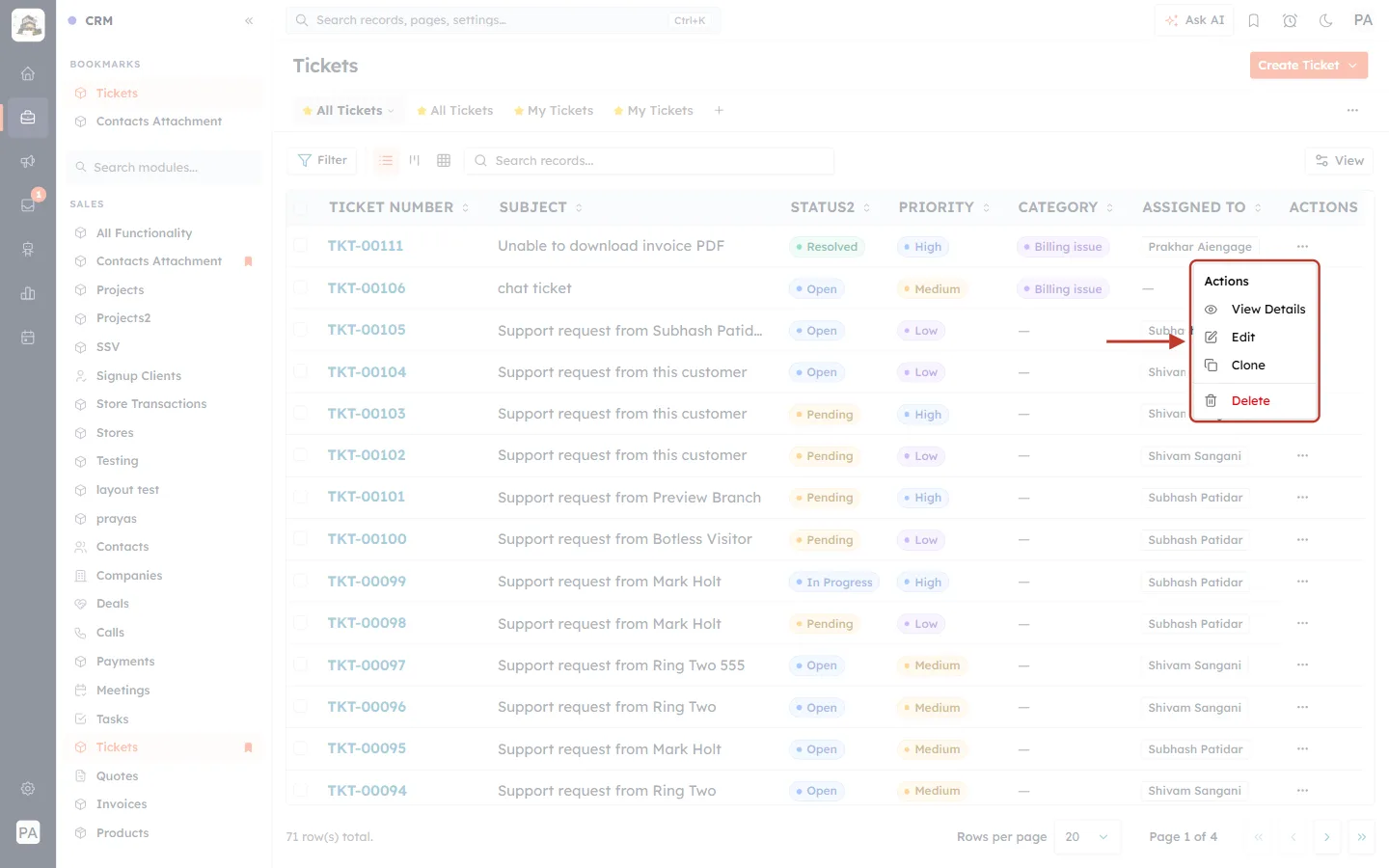The width and height of the screenshot is (1389, 868).
Task: Choose Delete in the Actions menu
Action: coord(1255,401)
